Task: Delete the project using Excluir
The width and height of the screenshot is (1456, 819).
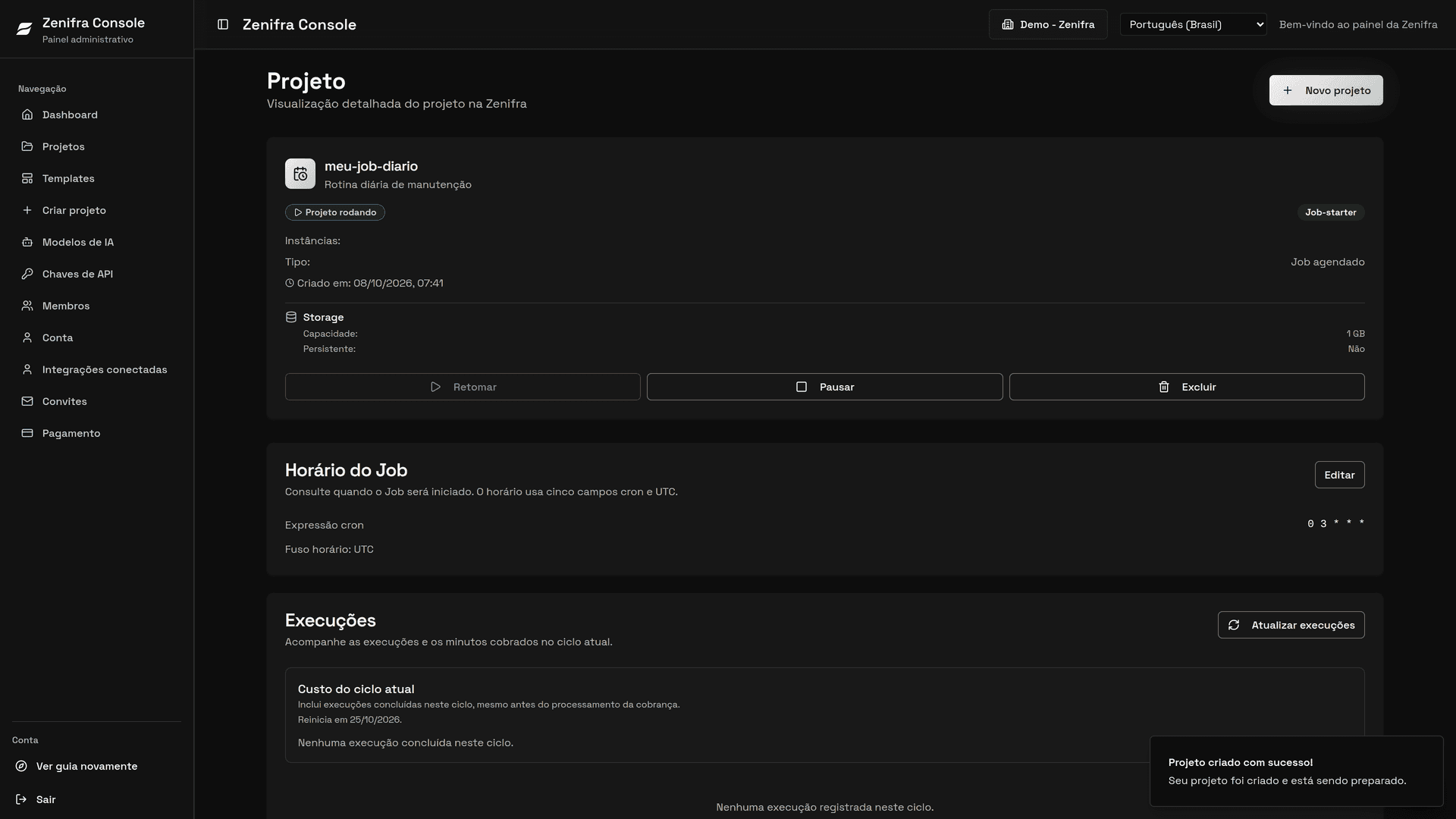Action: click(1187, 387)
